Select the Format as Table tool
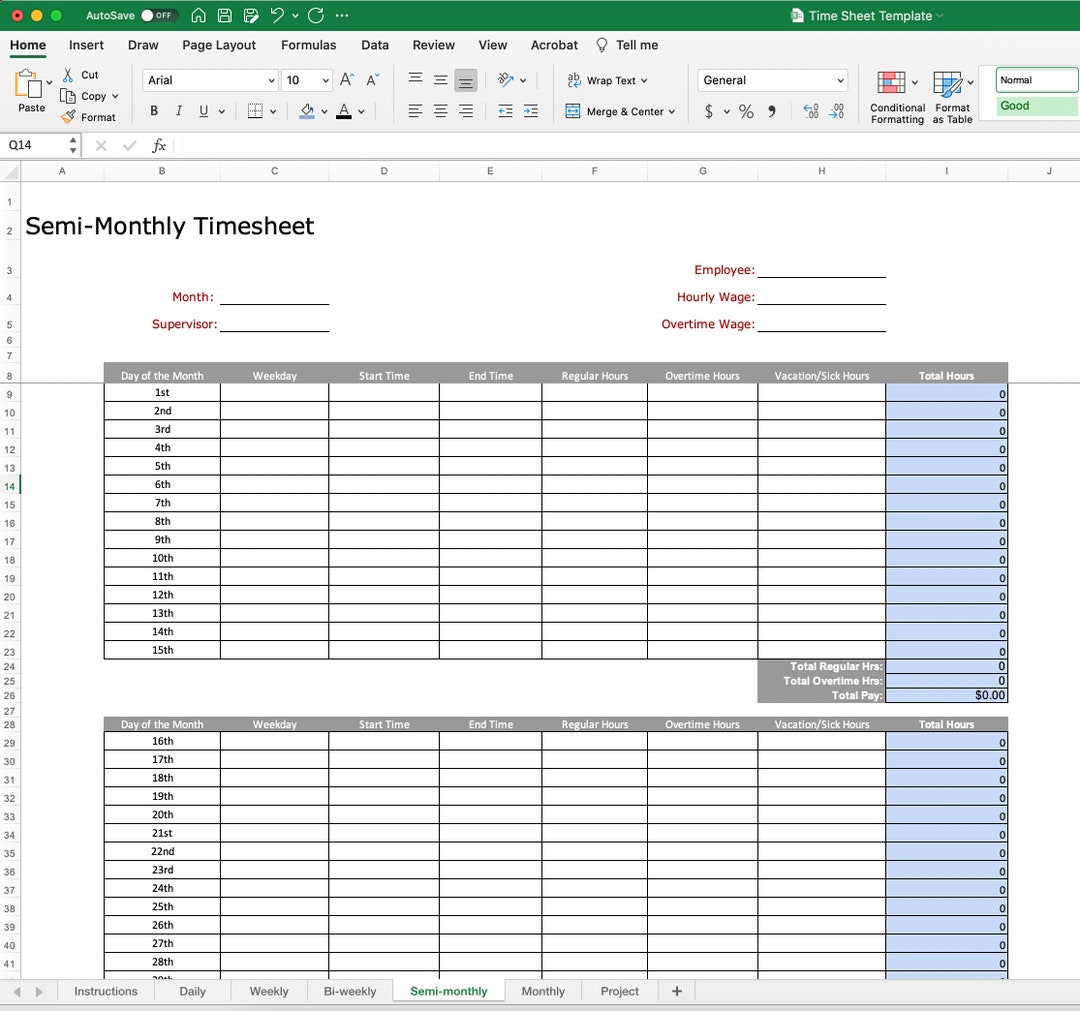 point(950,95)
